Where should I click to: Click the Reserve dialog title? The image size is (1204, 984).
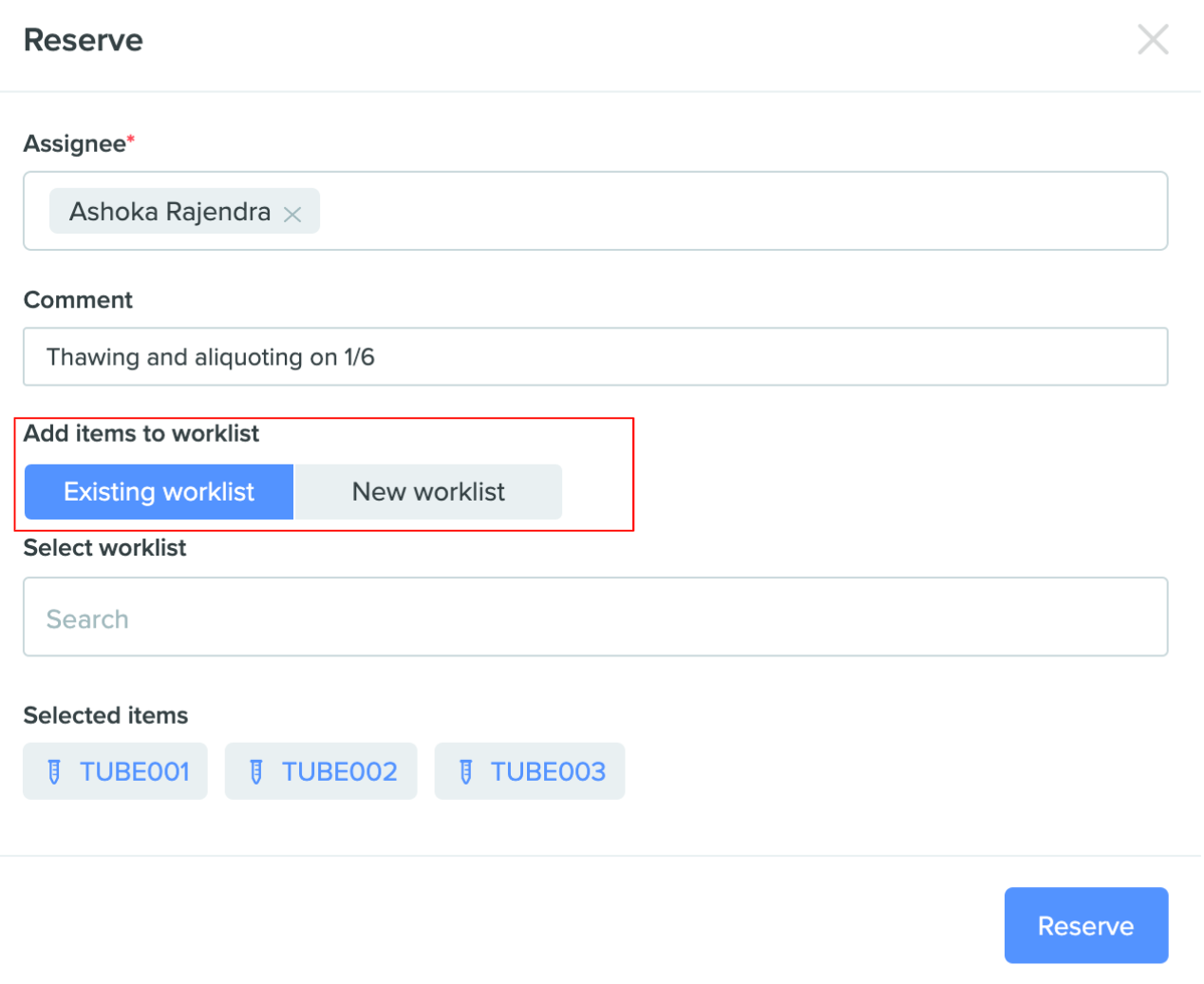coord(84,41)
